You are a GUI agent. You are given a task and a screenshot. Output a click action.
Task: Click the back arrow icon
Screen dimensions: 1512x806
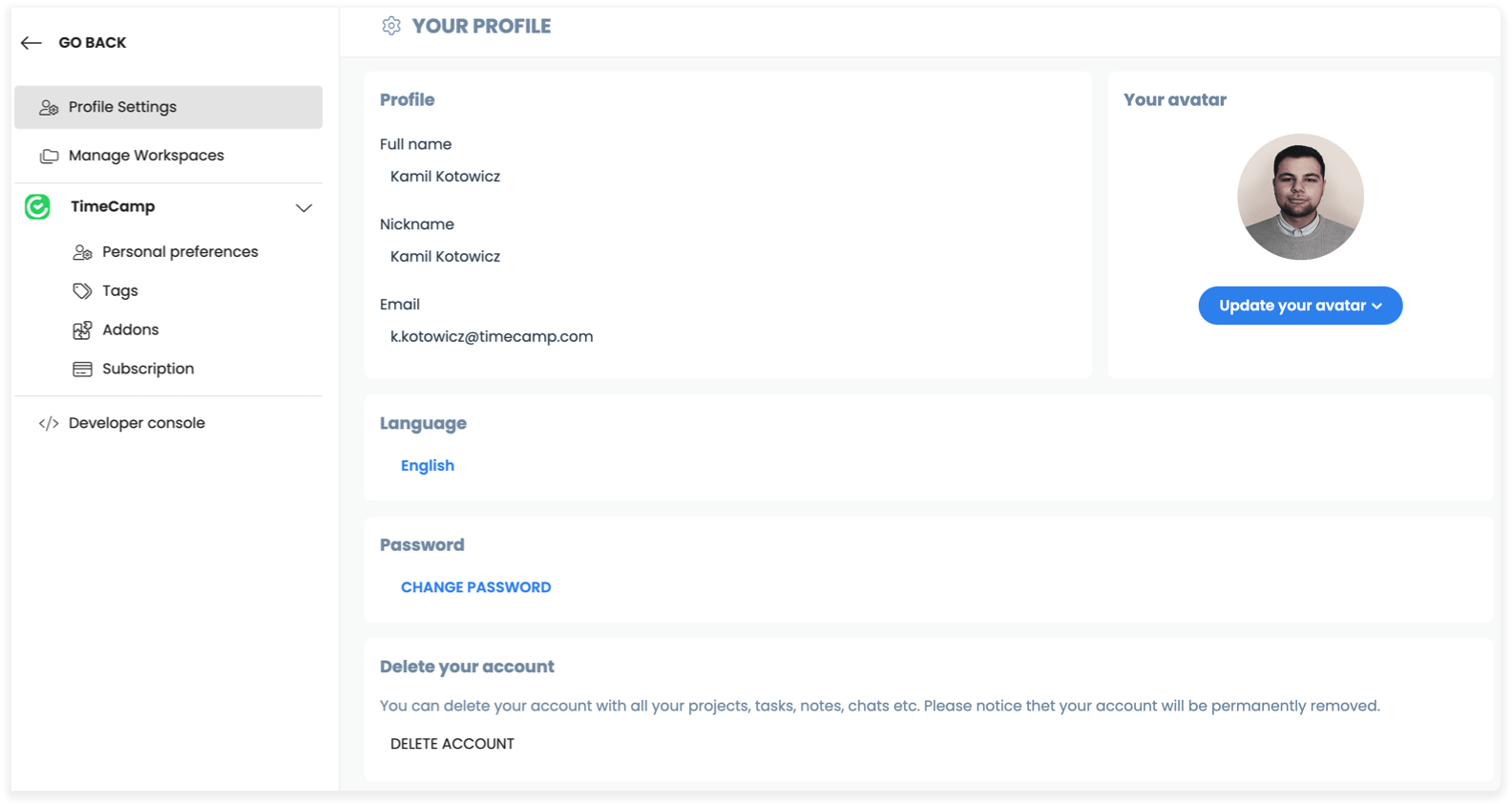pos(31,43)
